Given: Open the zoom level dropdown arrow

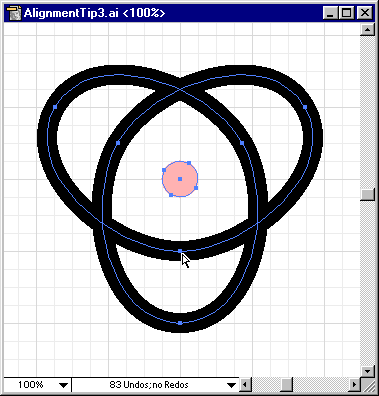Looking at the screenshot, I should (x=63, y=385).
